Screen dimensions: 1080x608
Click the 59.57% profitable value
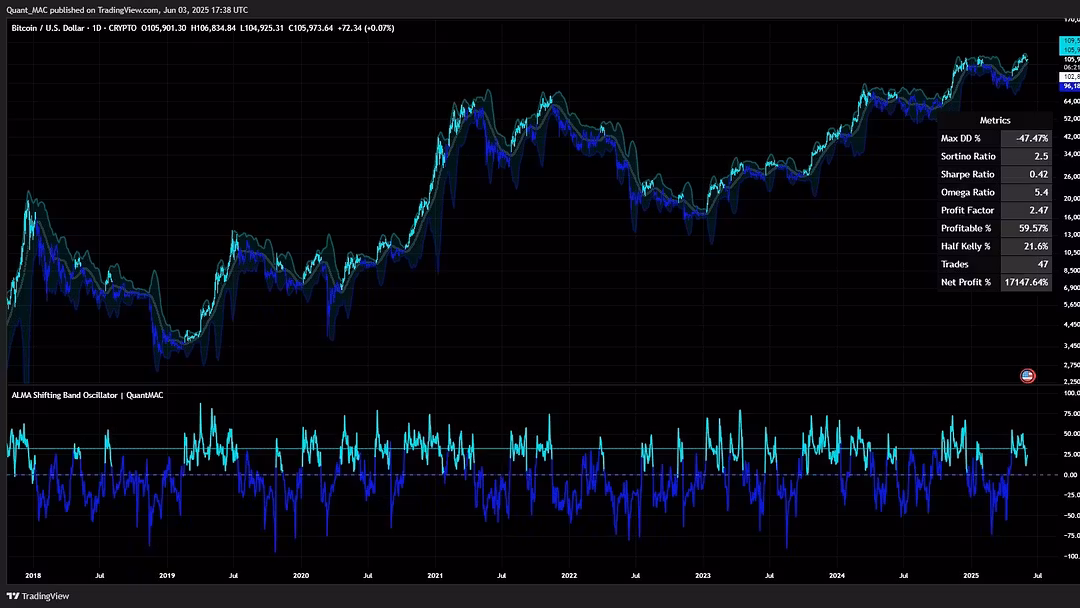(x=1033, y=228)
